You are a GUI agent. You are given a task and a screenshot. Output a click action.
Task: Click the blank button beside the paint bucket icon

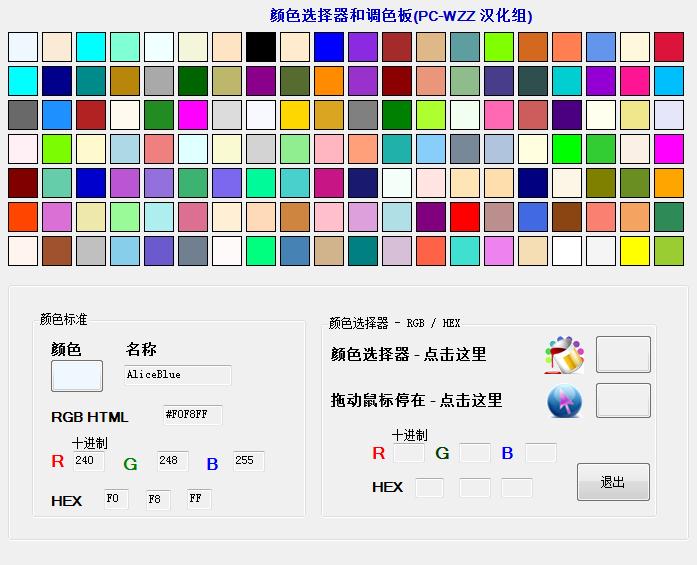click(x=623, y=355)
